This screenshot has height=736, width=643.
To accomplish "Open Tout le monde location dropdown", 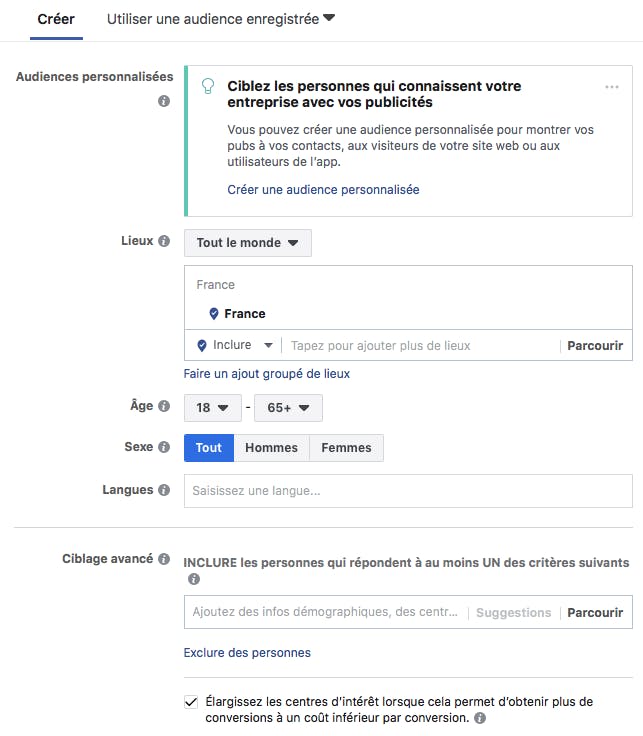I will click(x=247, y=243).
